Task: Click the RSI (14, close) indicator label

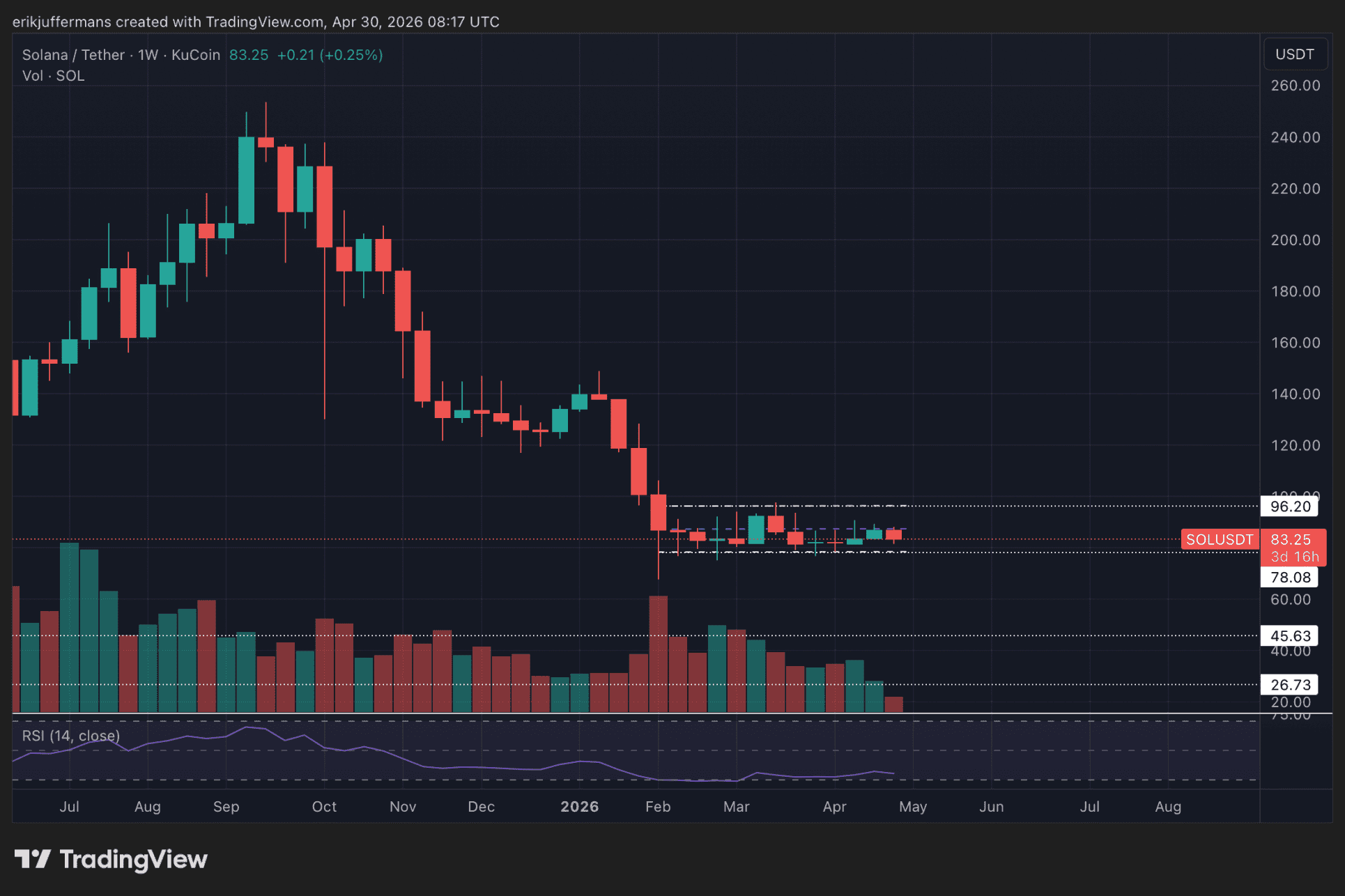Action: 70,736
